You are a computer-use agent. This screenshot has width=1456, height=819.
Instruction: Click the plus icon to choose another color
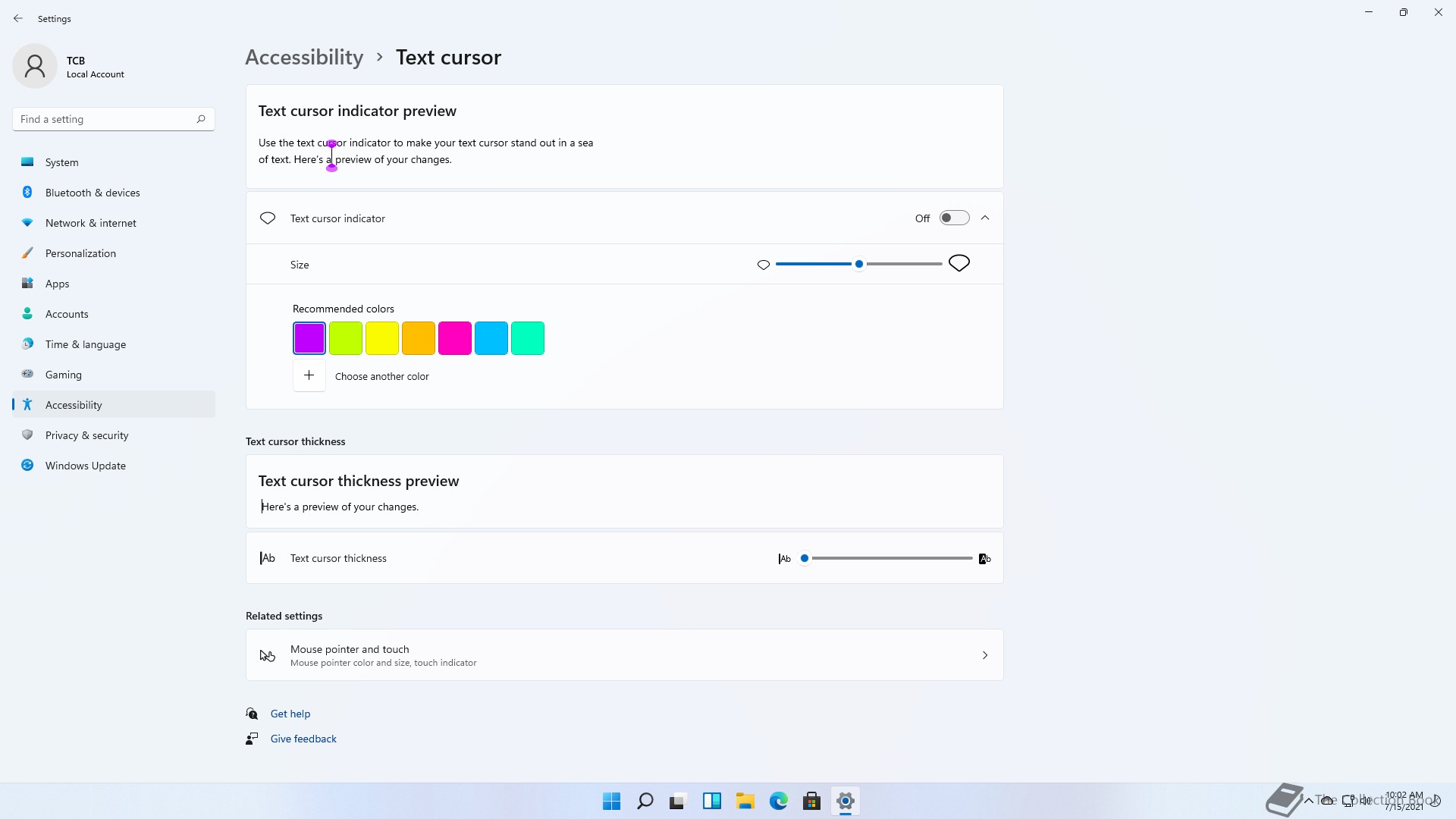click(309, 375)
